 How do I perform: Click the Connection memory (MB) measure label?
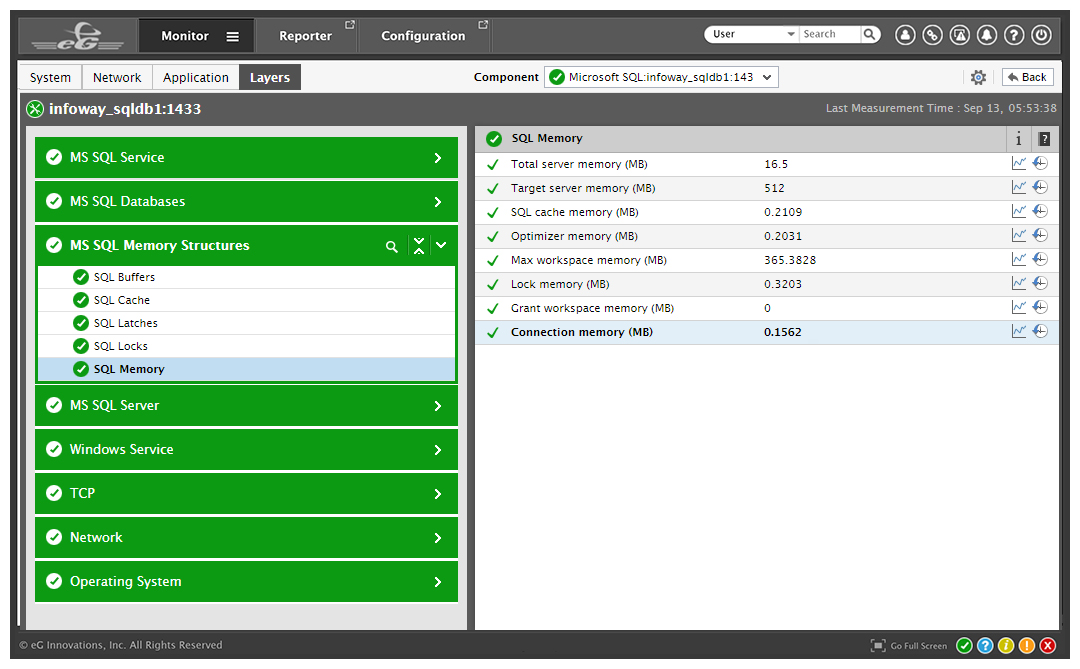coord(581,332)
